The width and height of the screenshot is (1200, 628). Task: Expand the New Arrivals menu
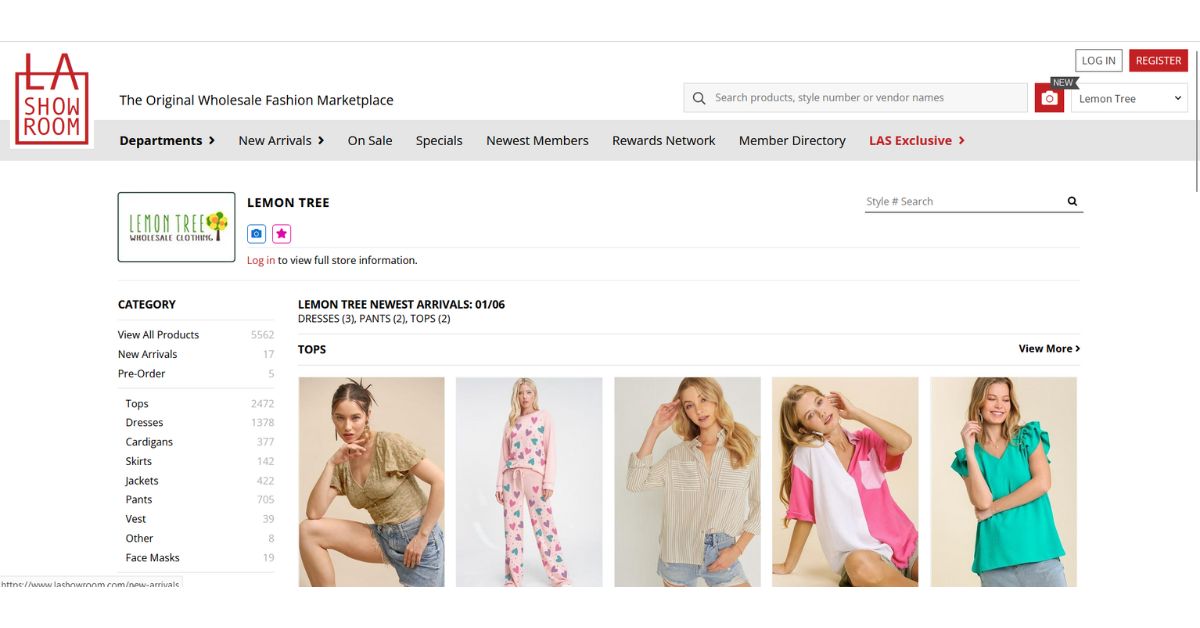(x=281, y=141)
